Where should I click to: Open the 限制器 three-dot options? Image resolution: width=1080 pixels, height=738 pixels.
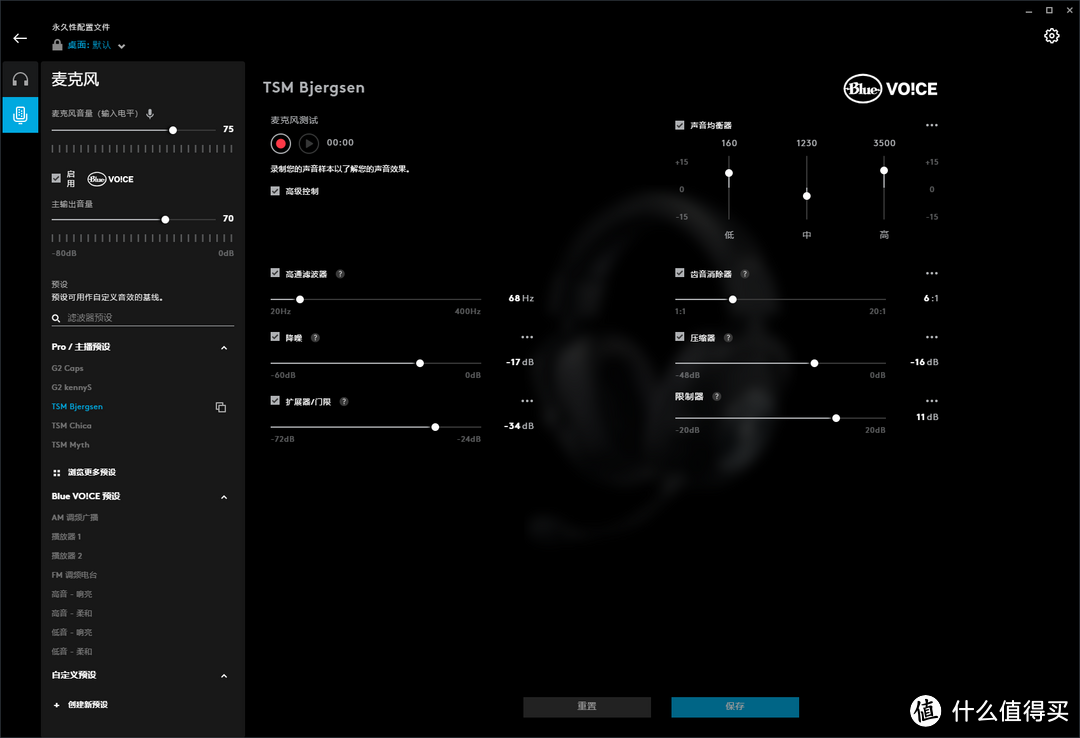pyautogui.click(x=931, y=401)
